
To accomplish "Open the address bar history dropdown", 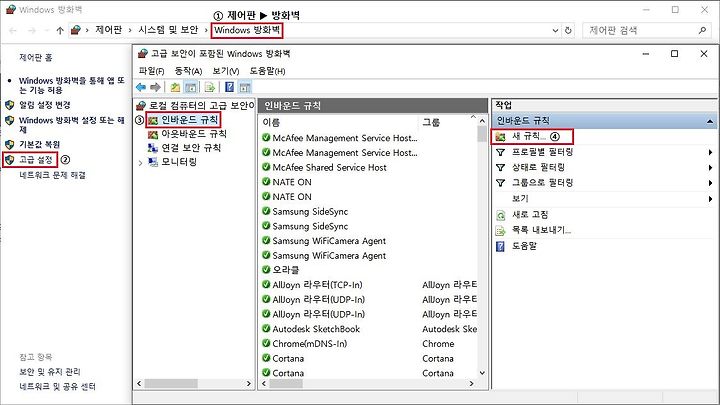I will coord(555,30).
